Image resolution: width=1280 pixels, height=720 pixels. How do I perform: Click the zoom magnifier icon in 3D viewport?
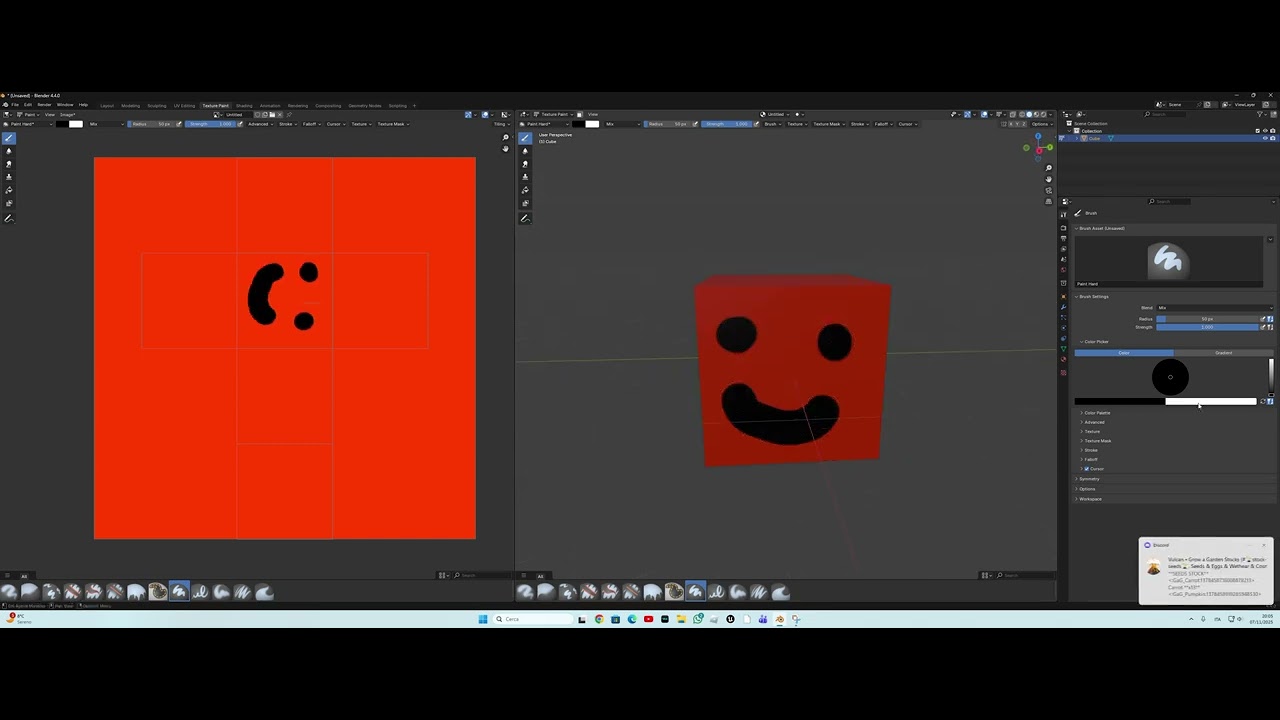1048,168
